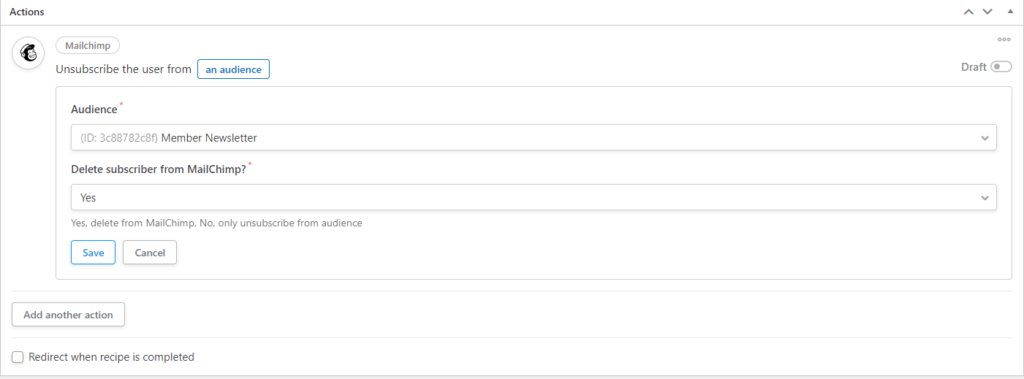Save the Mailchimp action settings
This screenshot has width=1024, height=379.
click(x=93, y=253)
